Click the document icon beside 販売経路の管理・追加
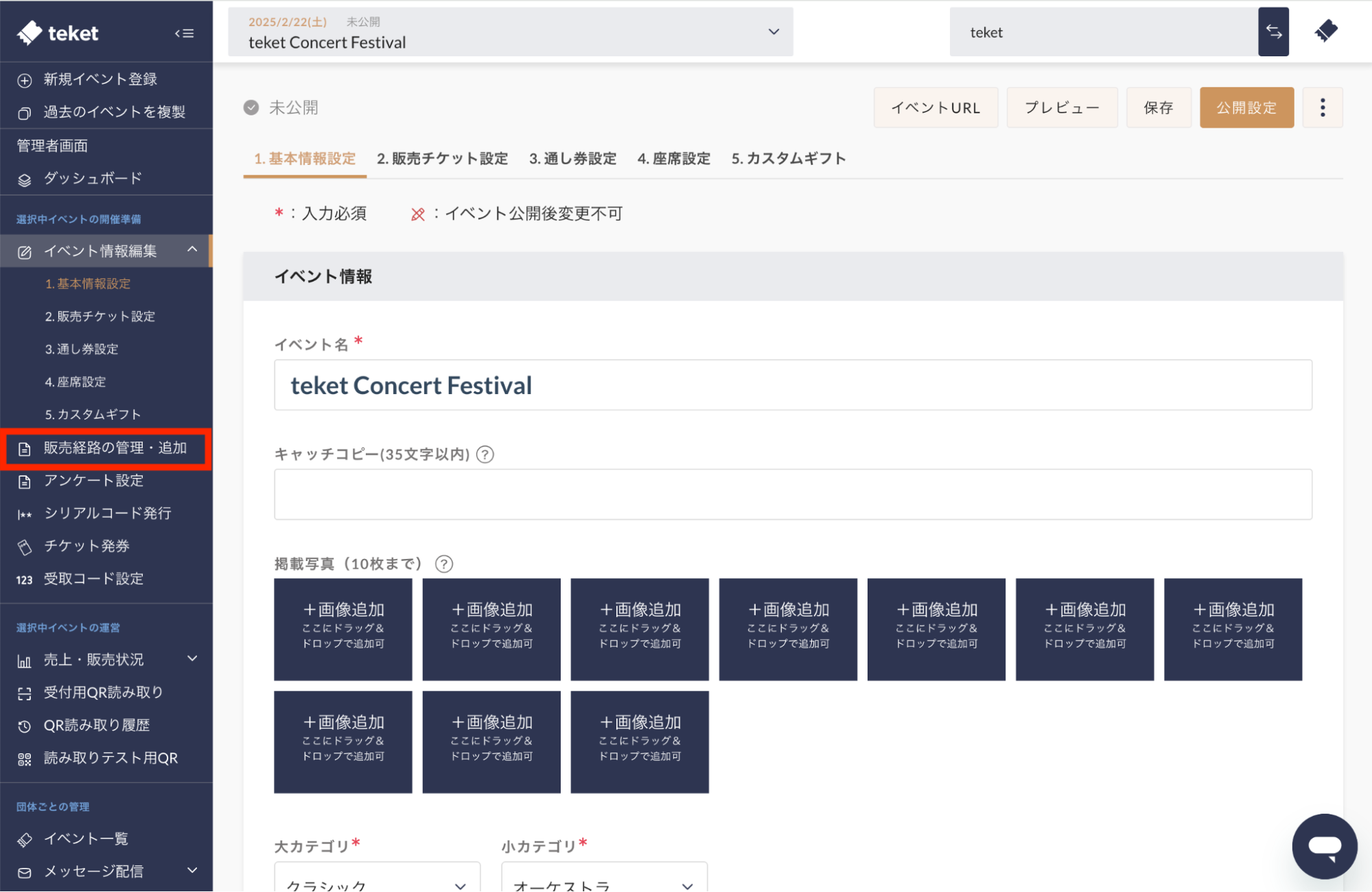Viewport: 1372px width, 892px height. point(25,449)
